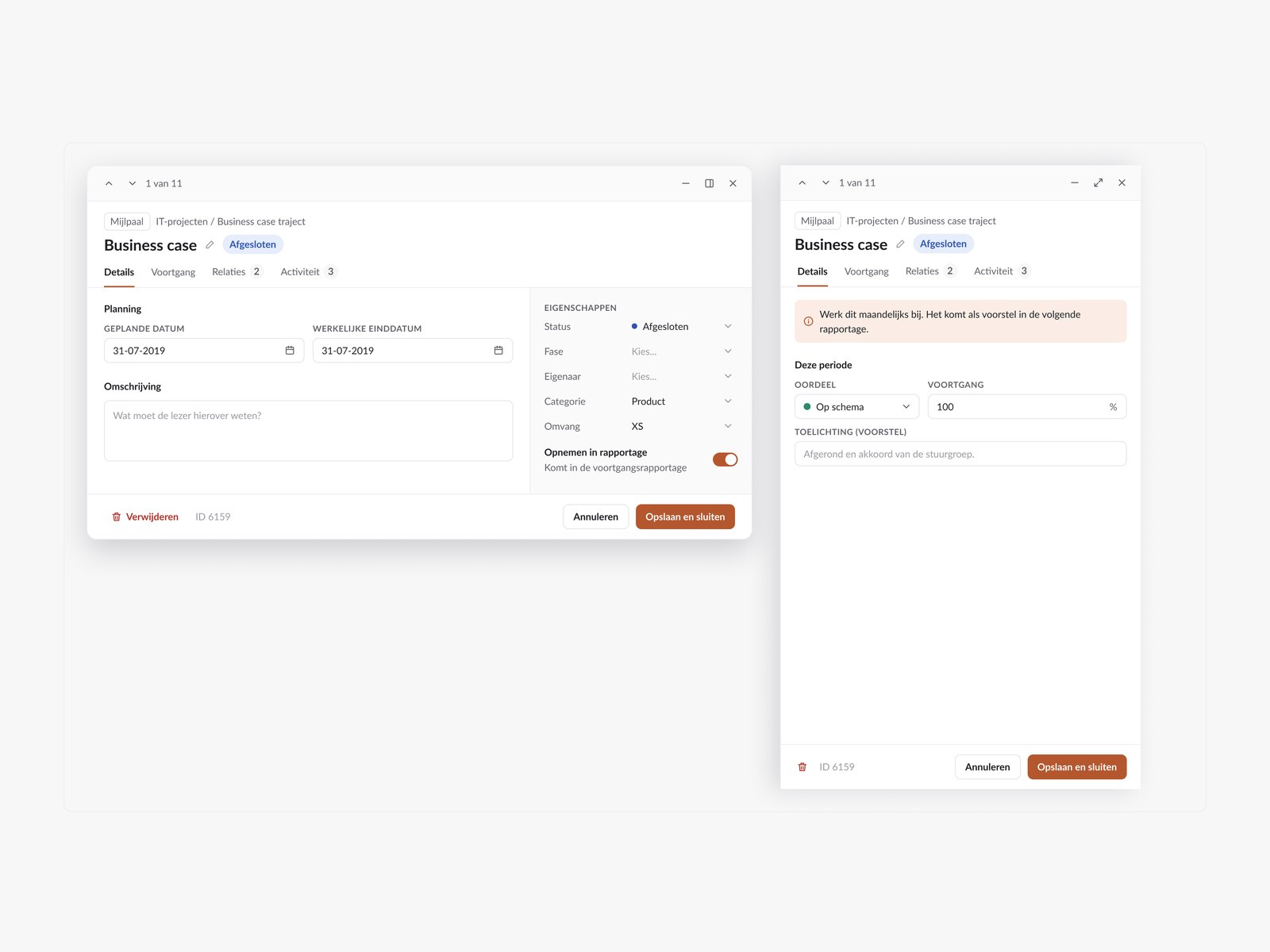
Task: Switch to Activiteit tab in left dialog
Action: point(308,272)
